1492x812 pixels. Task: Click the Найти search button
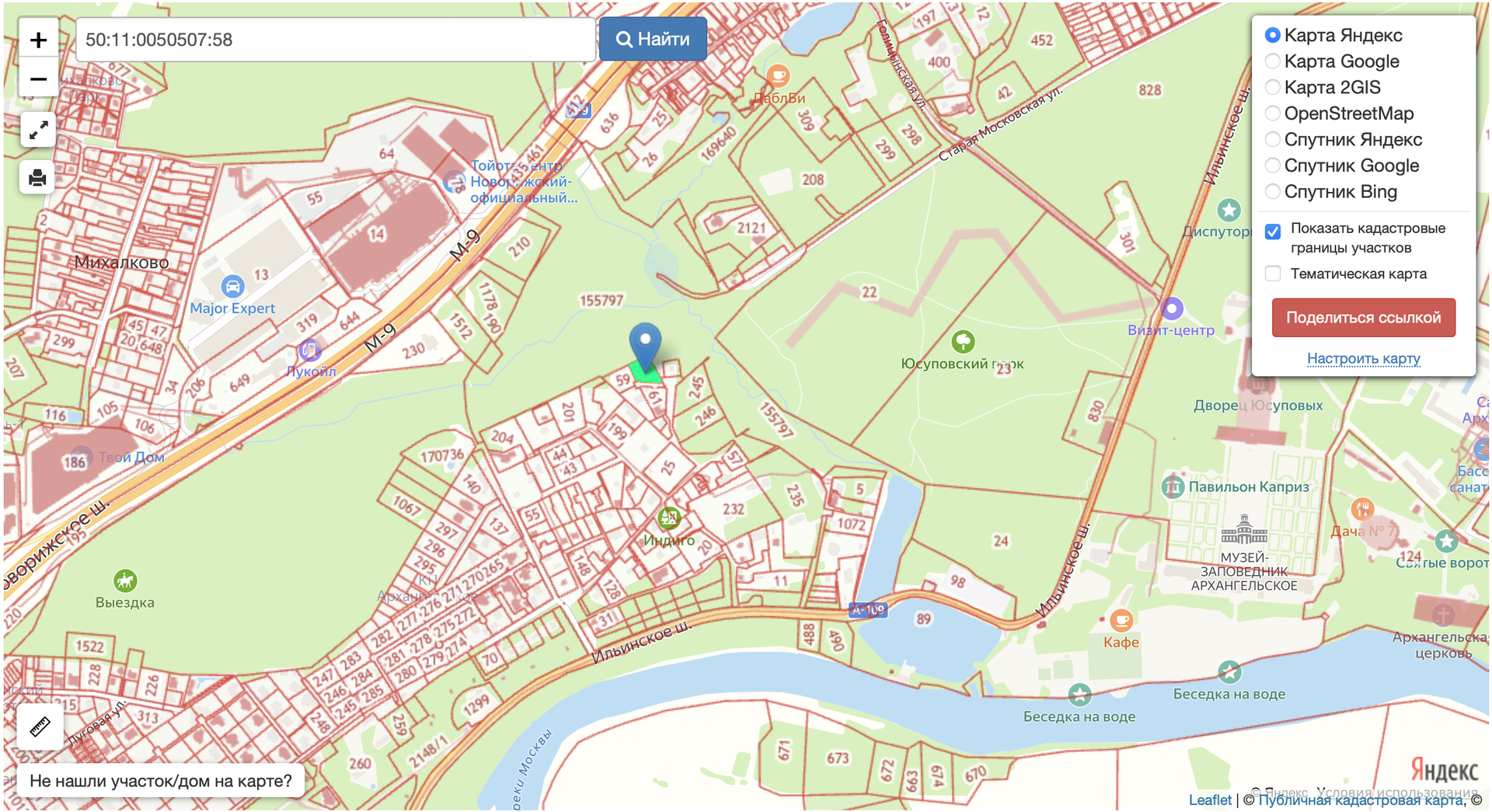coord(653,39)
